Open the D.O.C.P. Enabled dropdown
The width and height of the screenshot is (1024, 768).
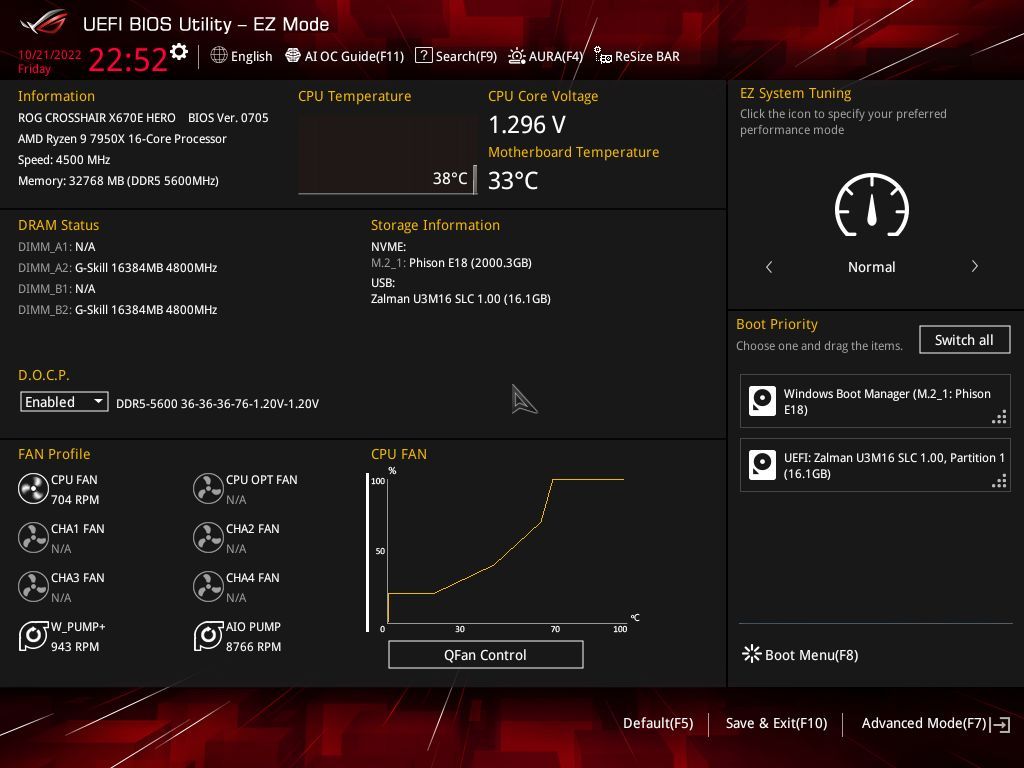pyautogui.click(x=64, y=402)
